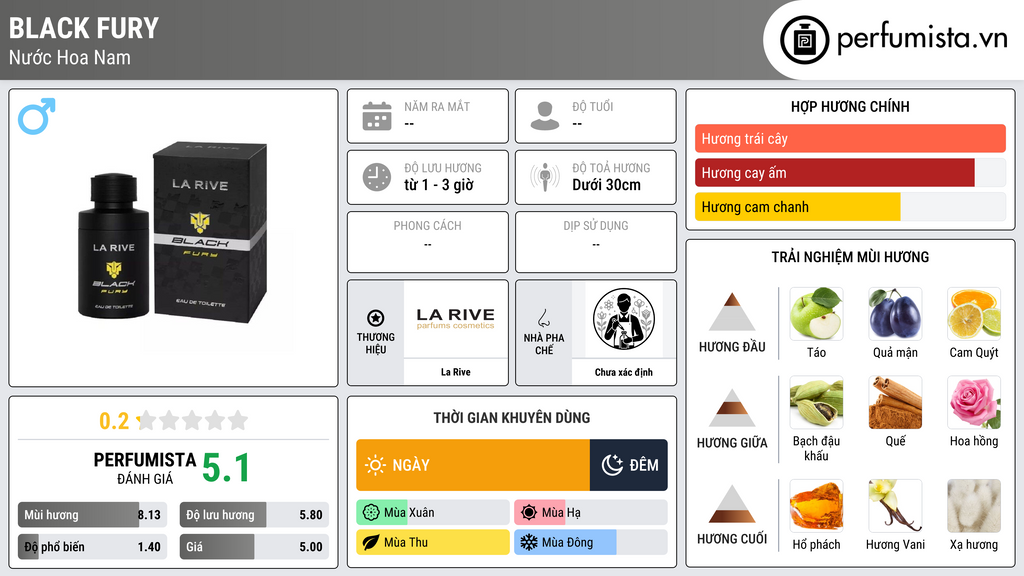Select the Hương trái cây accord bar
Viewport: 1024px width, 576px height.
click(850, 138)
